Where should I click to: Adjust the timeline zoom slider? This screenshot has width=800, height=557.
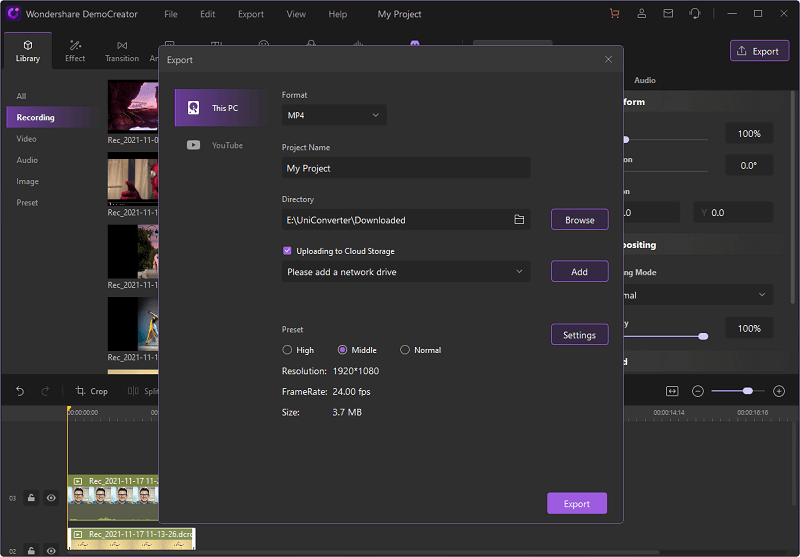[x=747, y=391]
